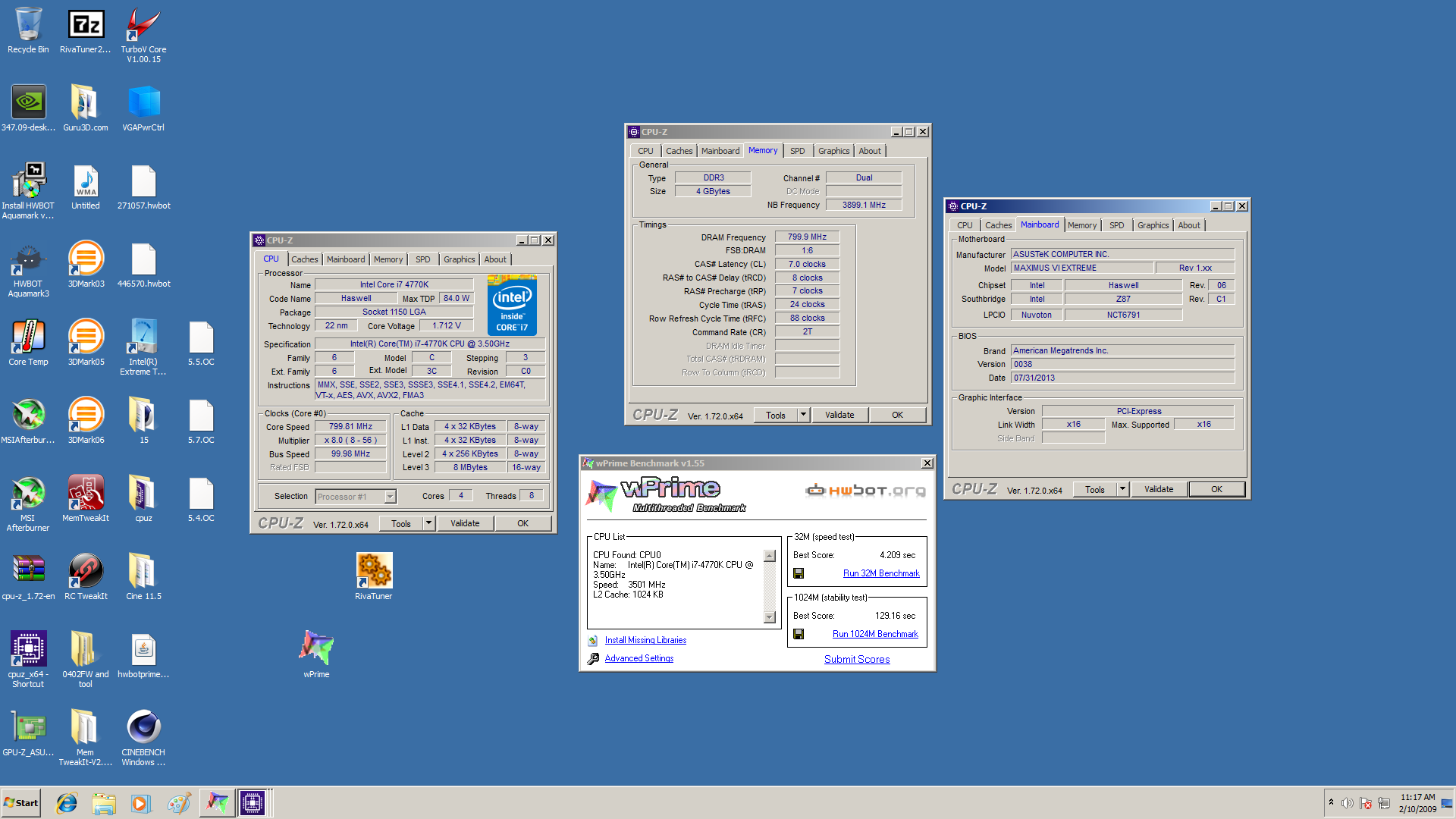This screenshot has width=1456, height=819.
Task: Click OK in the Memory window
Action: click(897, 415)
